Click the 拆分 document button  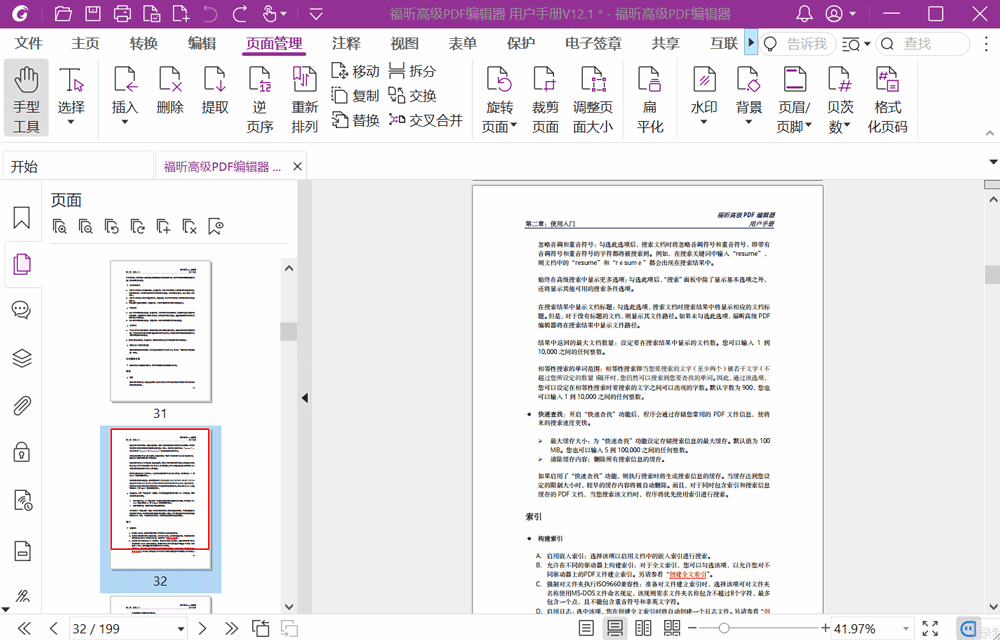pos(412,71)
